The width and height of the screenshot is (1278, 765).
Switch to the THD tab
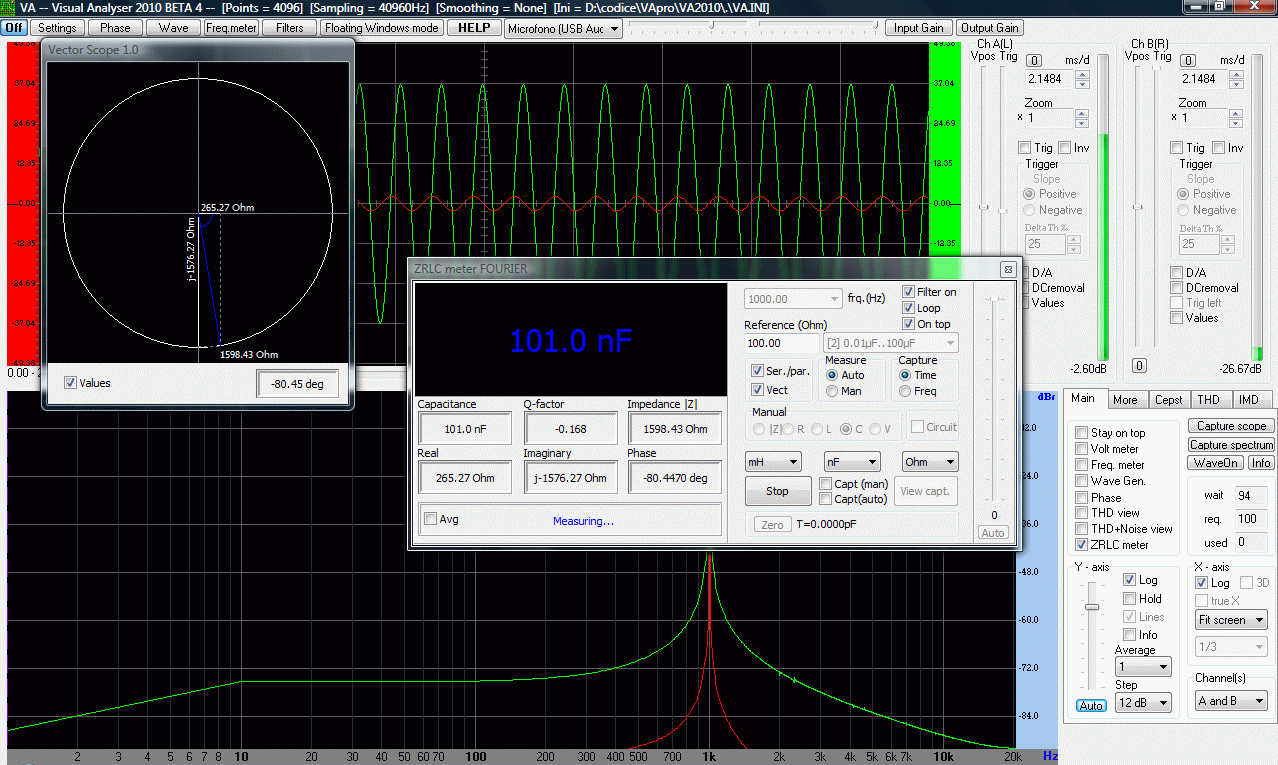(x=1208, y=400)
